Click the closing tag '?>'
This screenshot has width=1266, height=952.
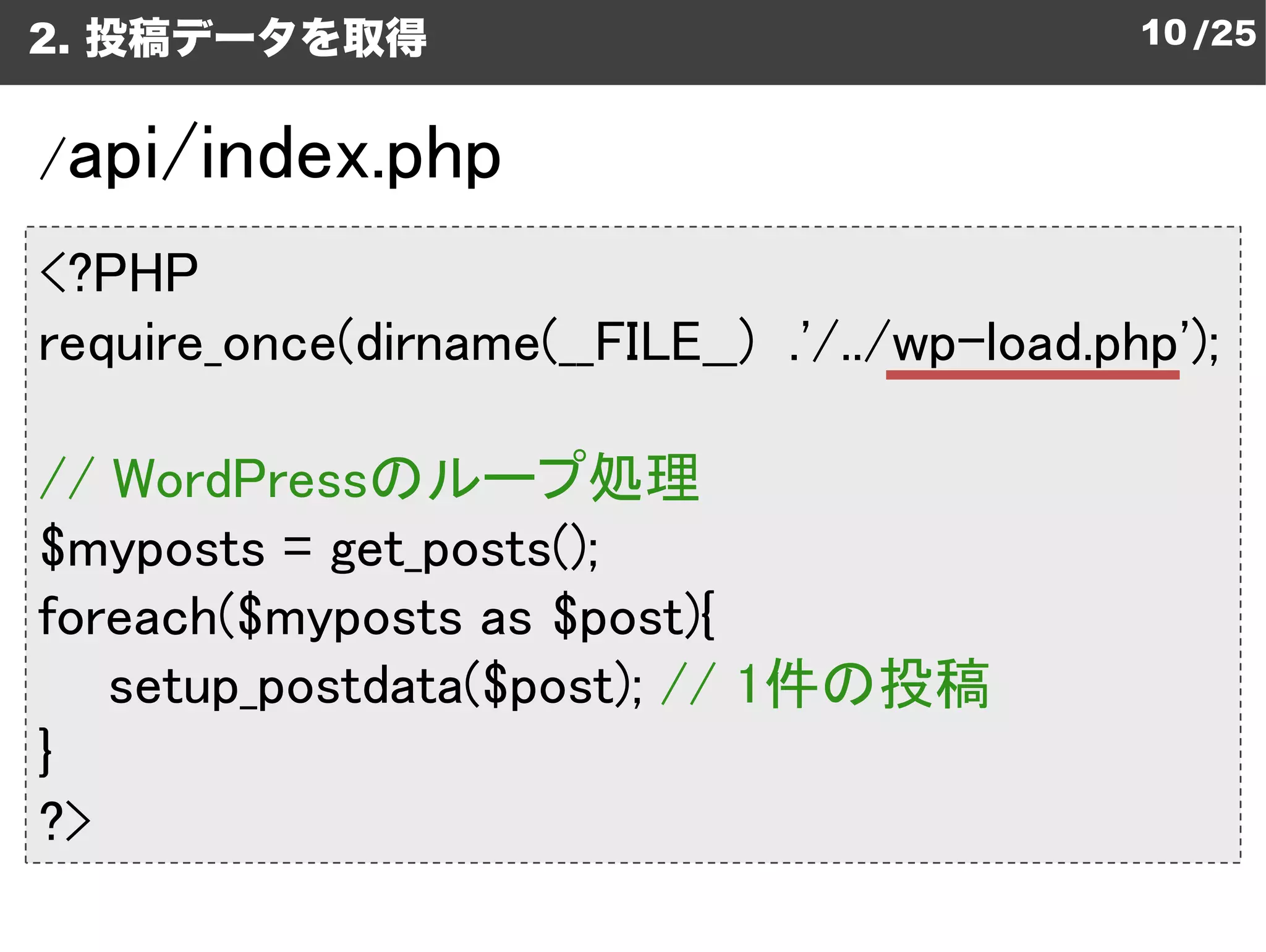pyautogui.click(x=65, y=820)
